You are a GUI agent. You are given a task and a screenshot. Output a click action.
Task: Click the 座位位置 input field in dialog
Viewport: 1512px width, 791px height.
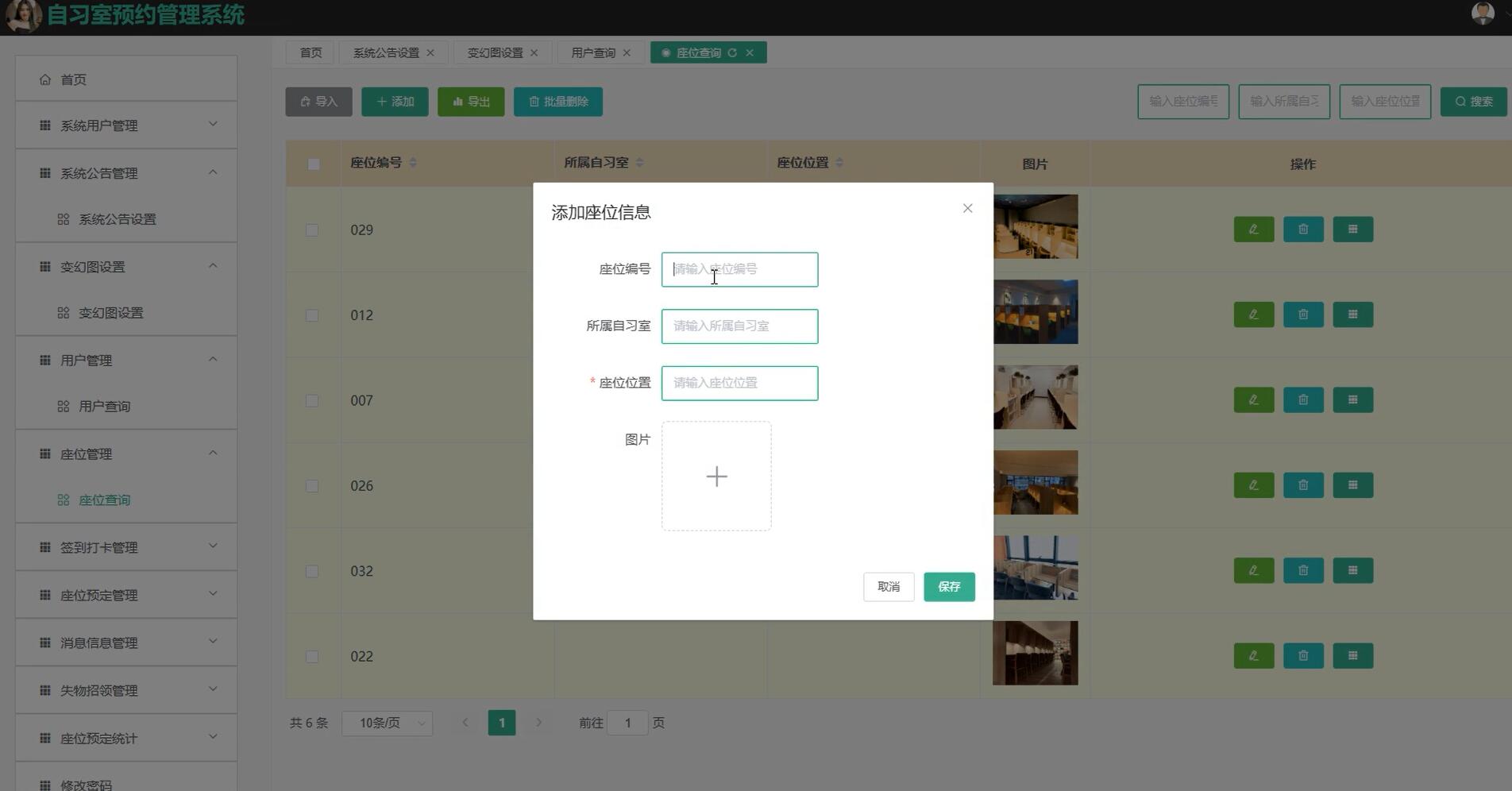739,383
